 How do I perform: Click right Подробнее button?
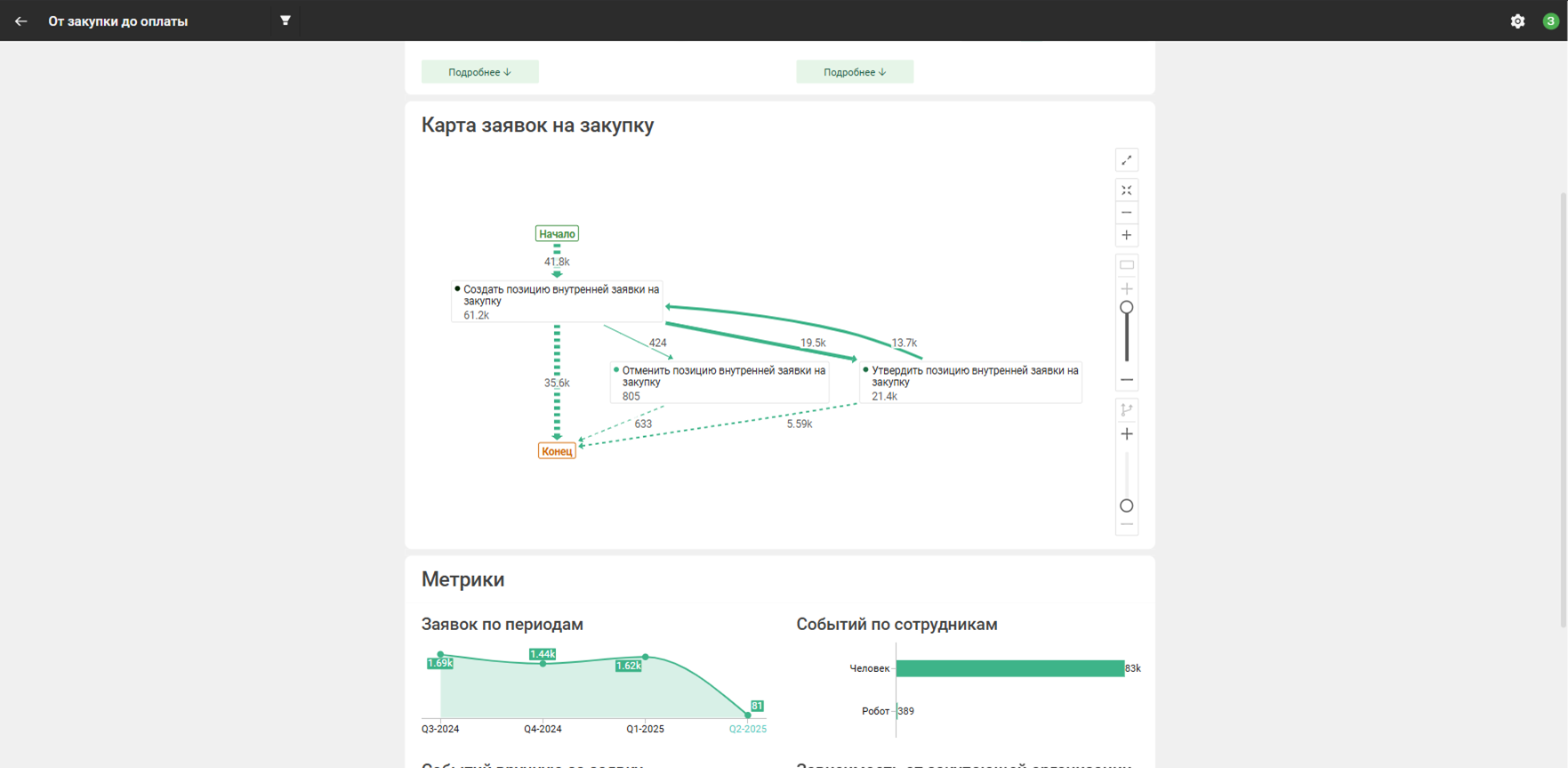pos(855,72)
